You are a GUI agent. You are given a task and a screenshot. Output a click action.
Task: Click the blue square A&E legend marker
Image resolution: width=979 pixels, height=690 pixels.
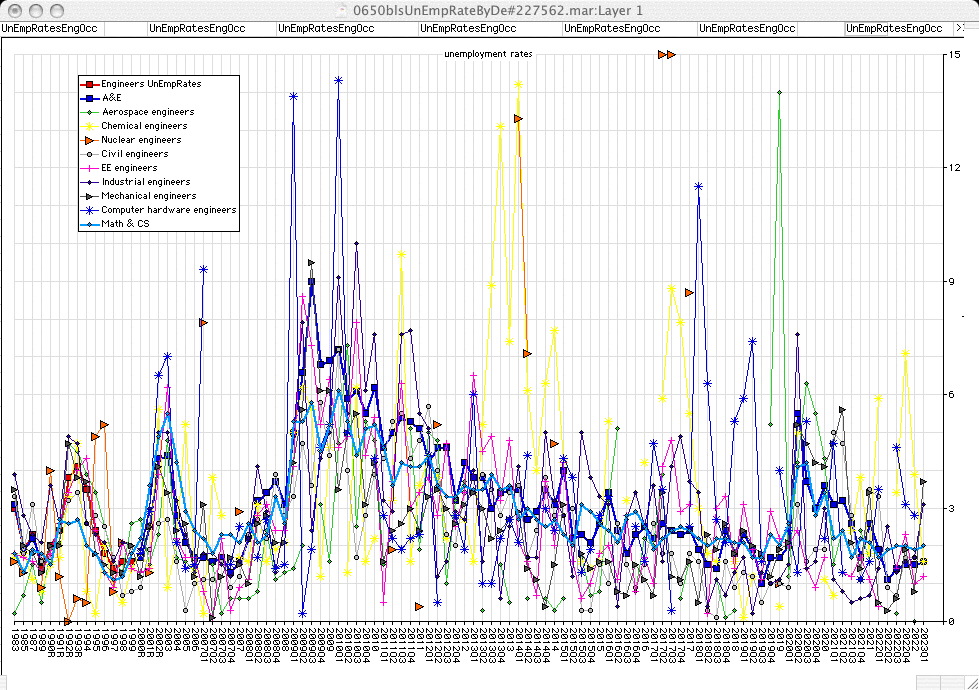(x=90, y=98)
